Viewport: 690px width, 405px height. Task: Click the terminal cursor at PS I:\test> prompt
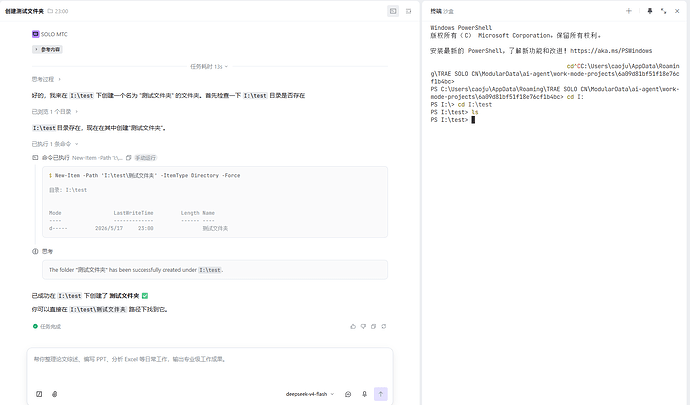click(473, 120)
